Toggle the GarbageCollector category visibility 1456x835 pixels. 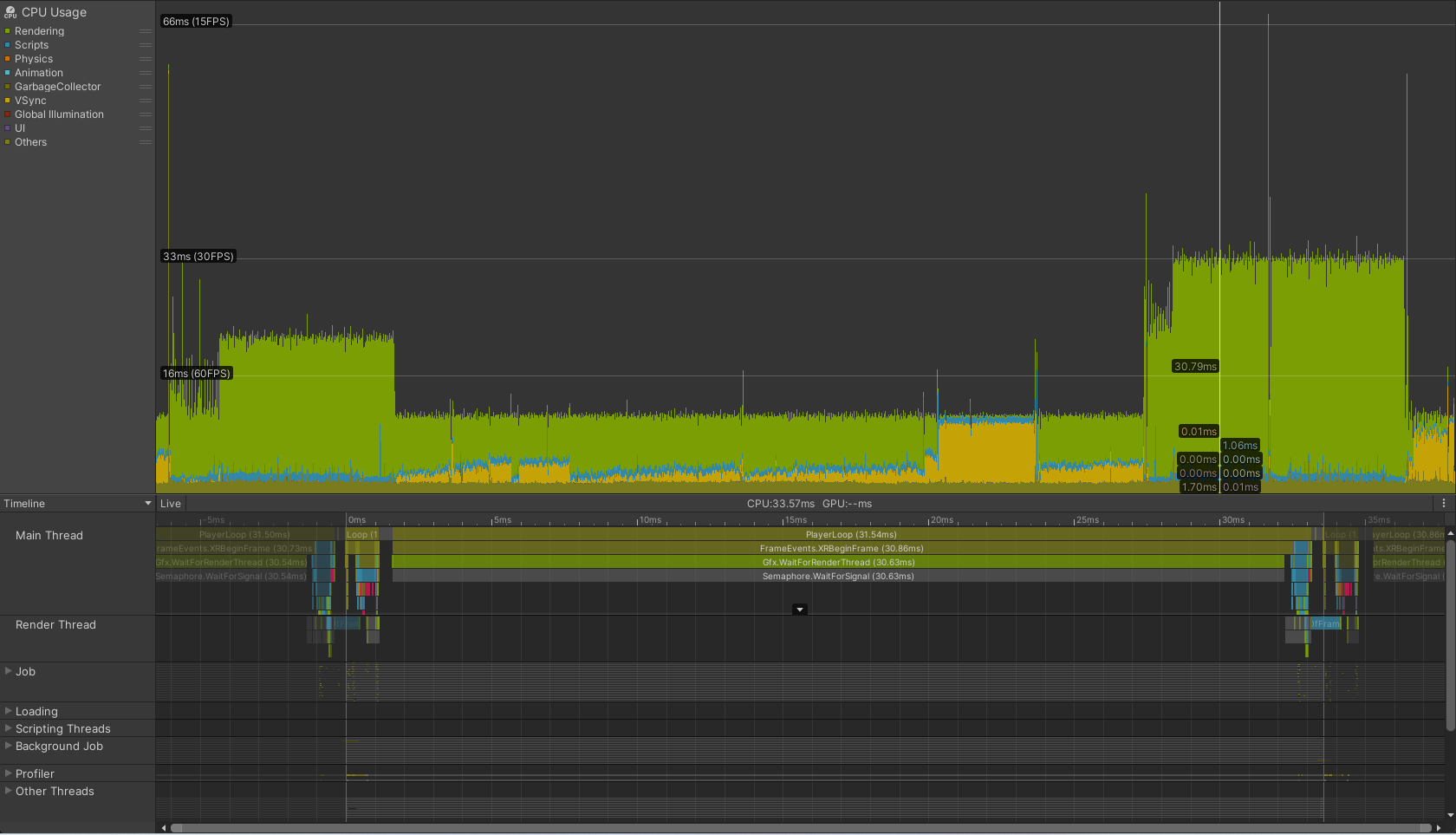coord(8,87)
